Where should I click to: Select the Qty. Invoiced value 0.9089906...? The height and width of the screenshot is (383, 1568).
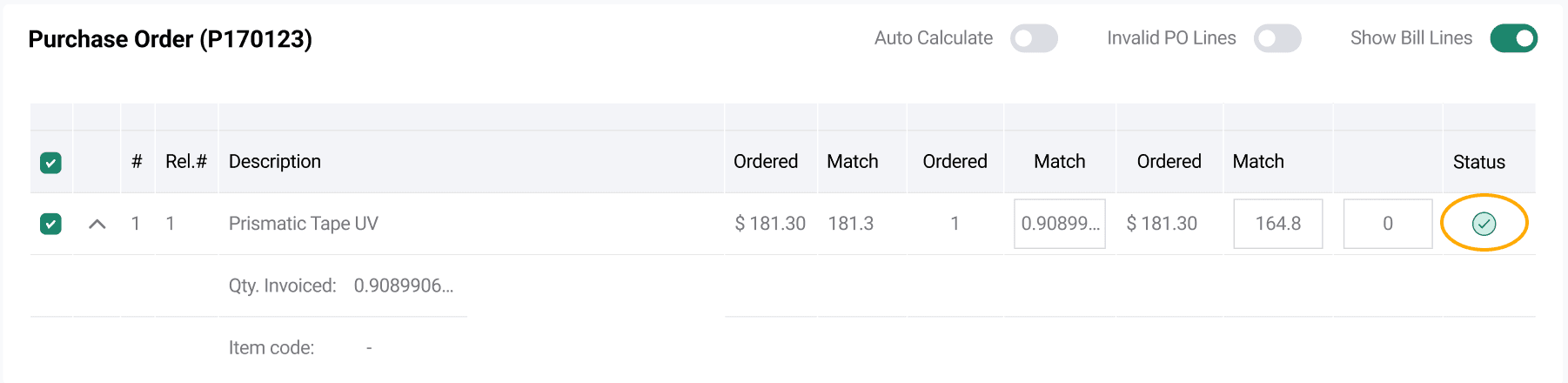pyautogui.click(x=403, y=286)
